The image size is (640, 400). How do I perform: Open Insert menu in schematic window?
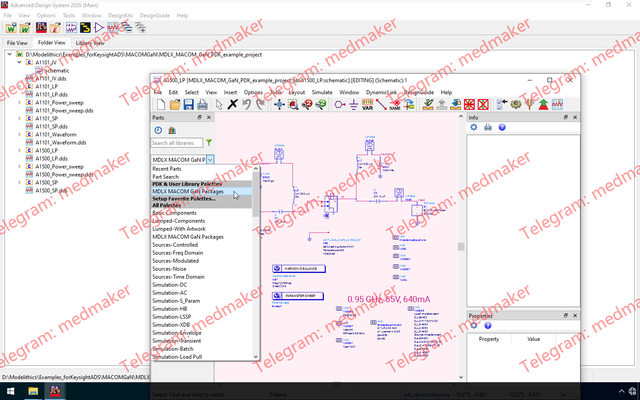(x=230, y=92)
